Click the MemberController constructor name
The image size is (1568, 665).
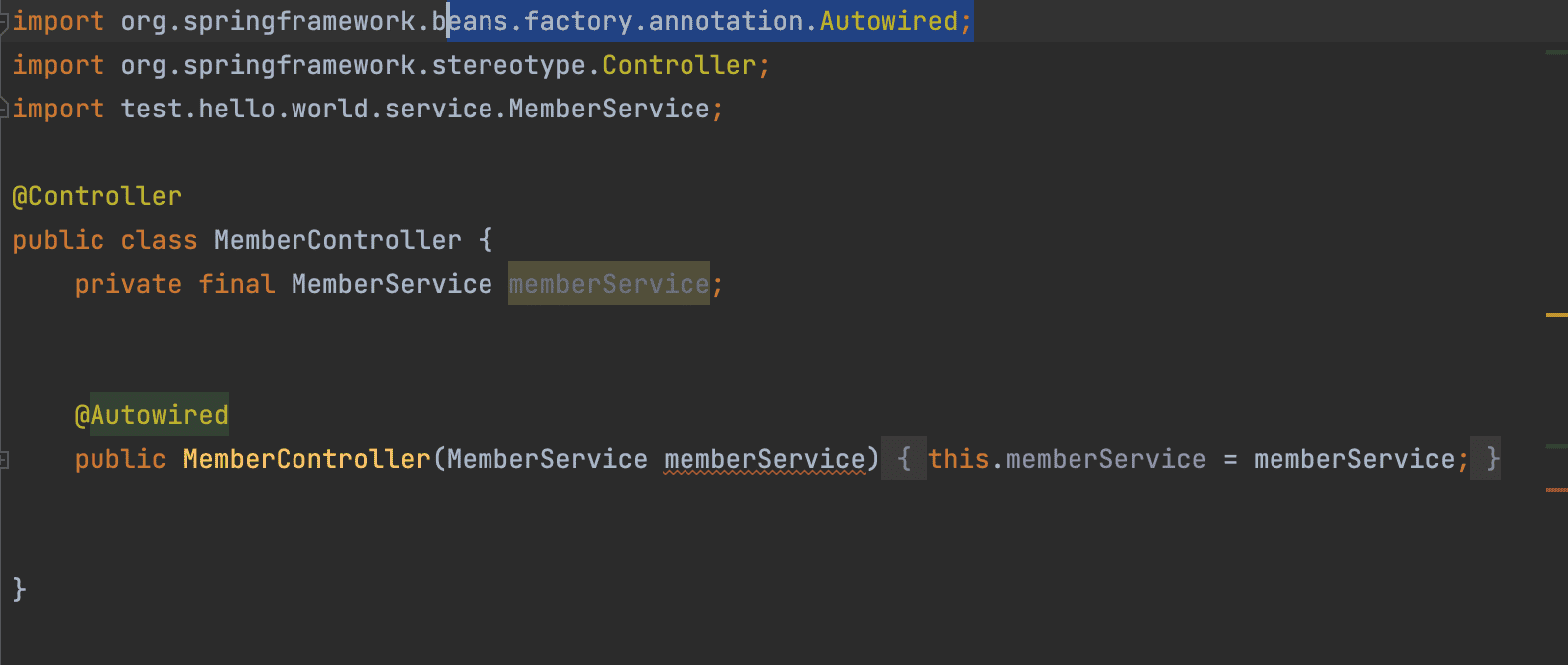(x=306, y=459)
